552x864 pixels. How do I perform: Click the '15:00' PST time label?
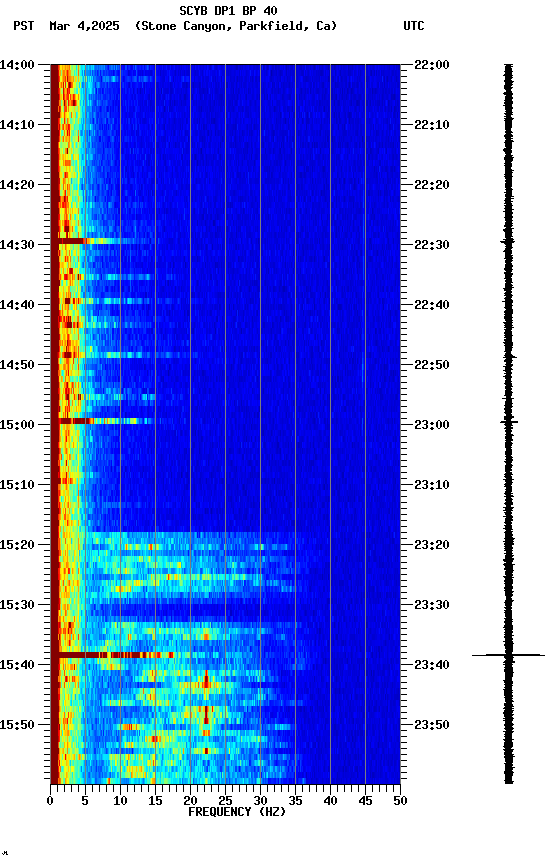coord(17,425)
